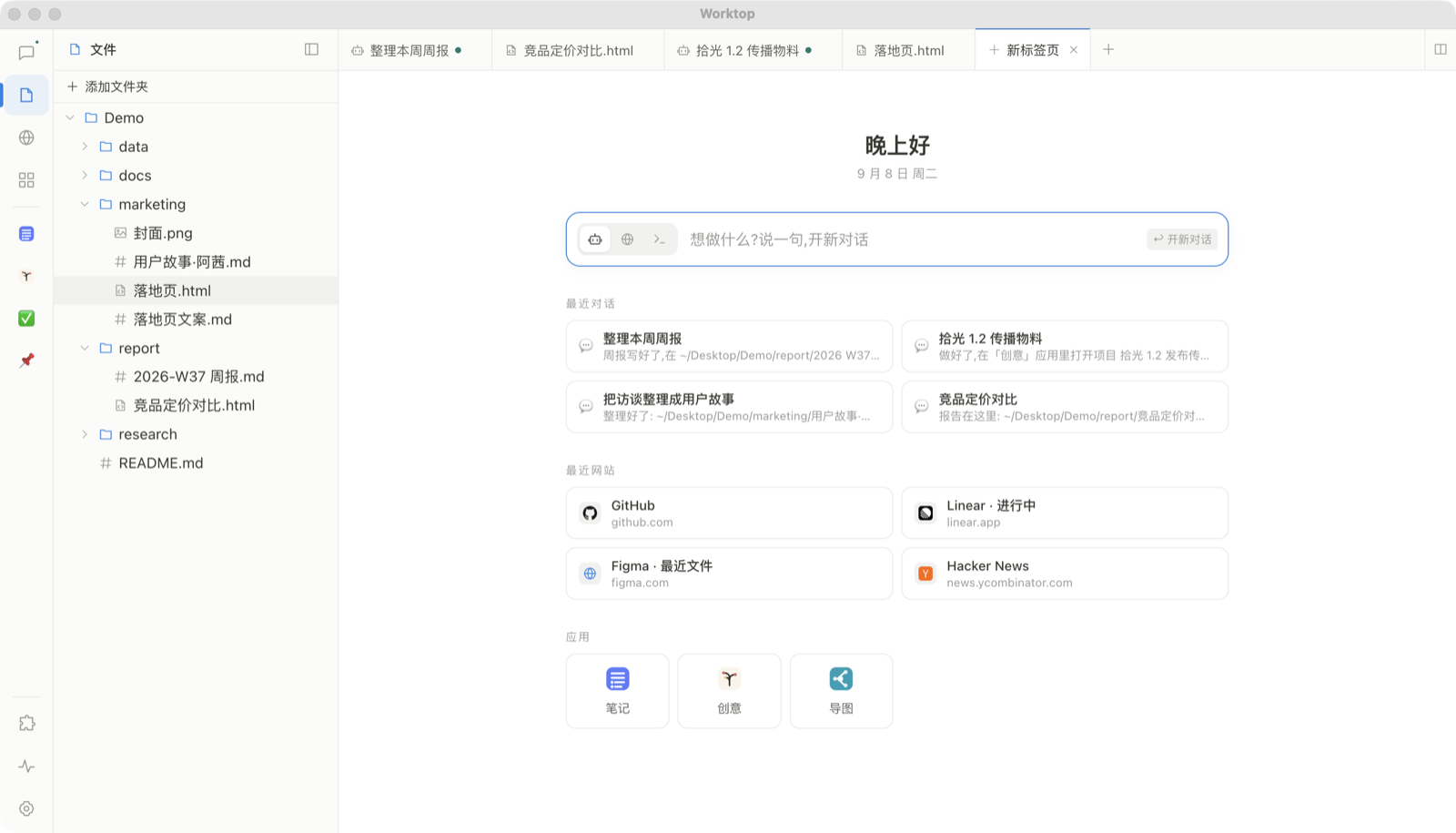Open file 封面.png in tree
Viewport: 1456px width, 833px height.
click(196, 233)
